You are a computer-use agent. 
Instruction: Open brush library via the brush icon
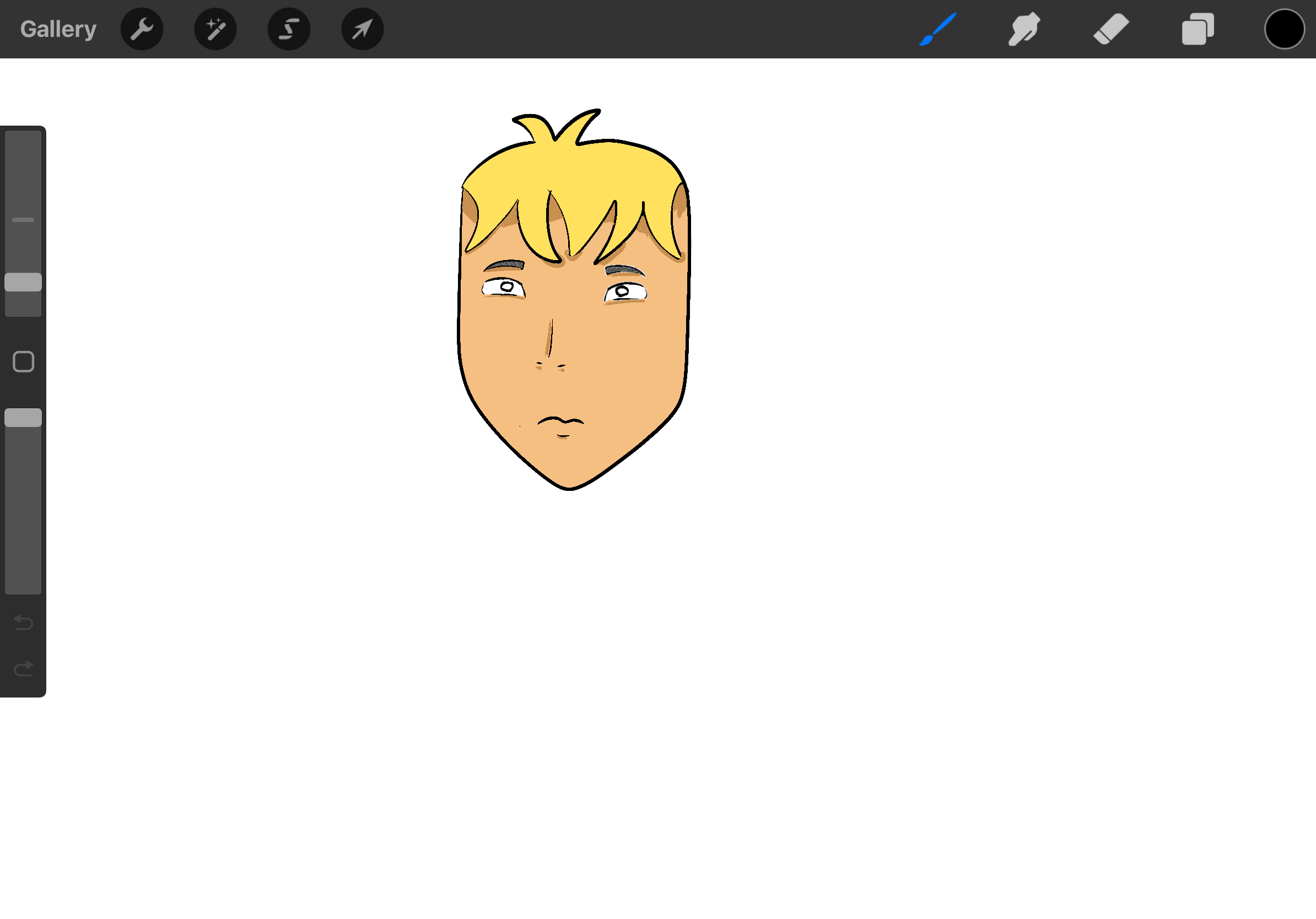pyautogui.click(x=939, y=28)
